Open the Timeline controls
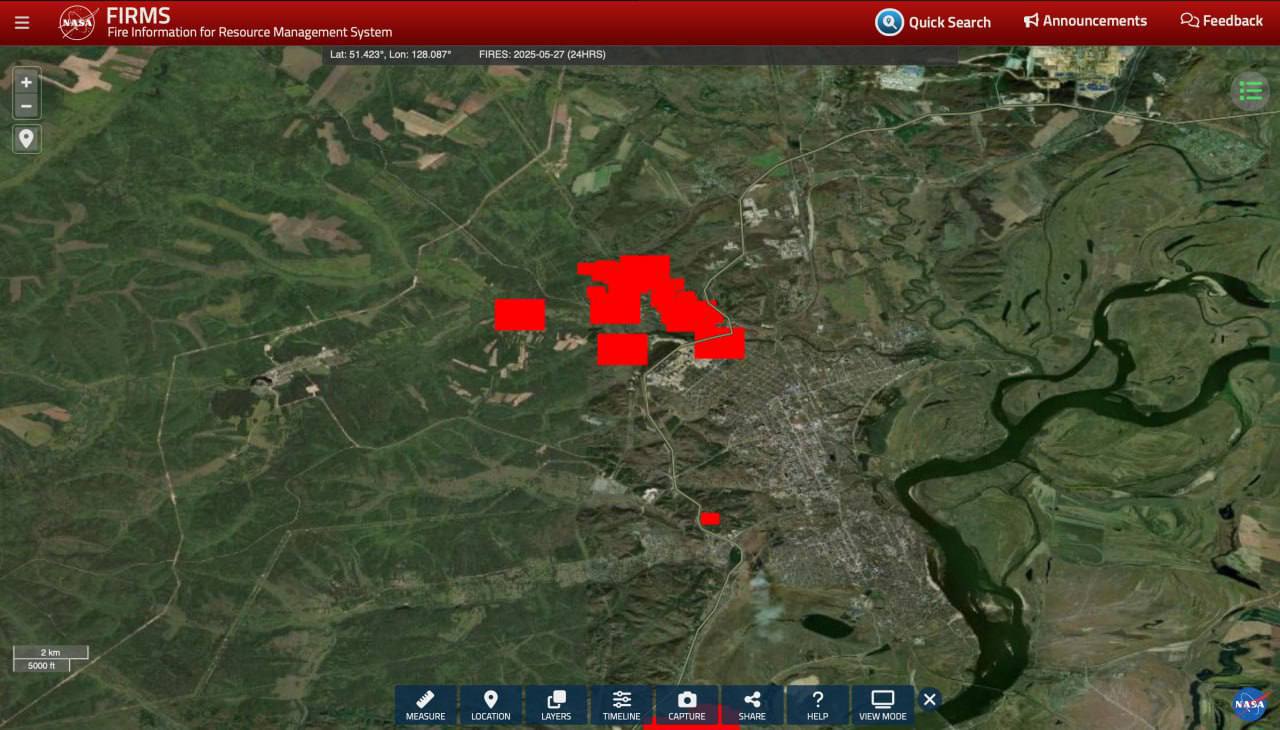Screen dimensions: 1280x730 (621, 705)
